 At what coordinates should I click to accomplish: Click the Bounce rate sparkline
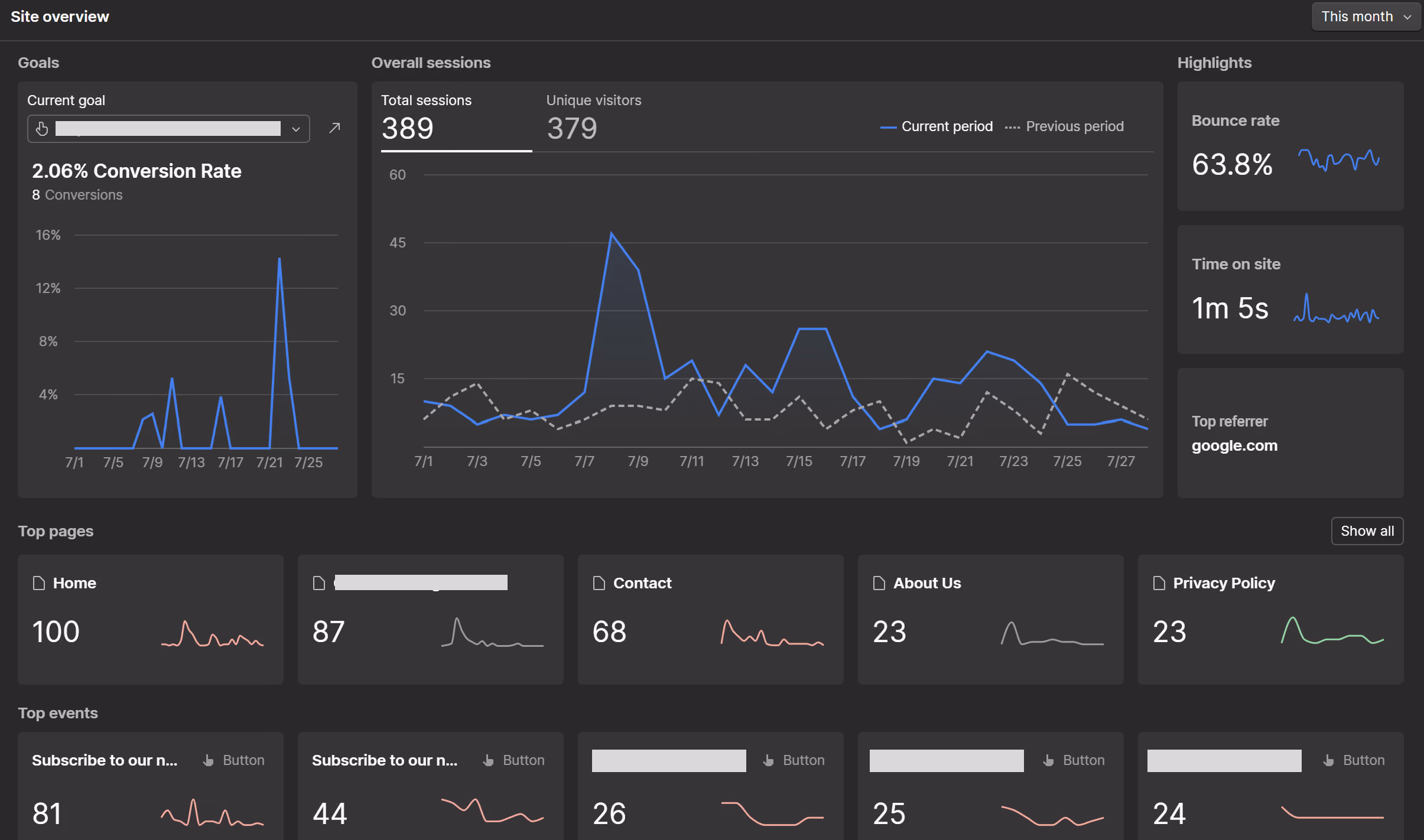click(1338, 160)
